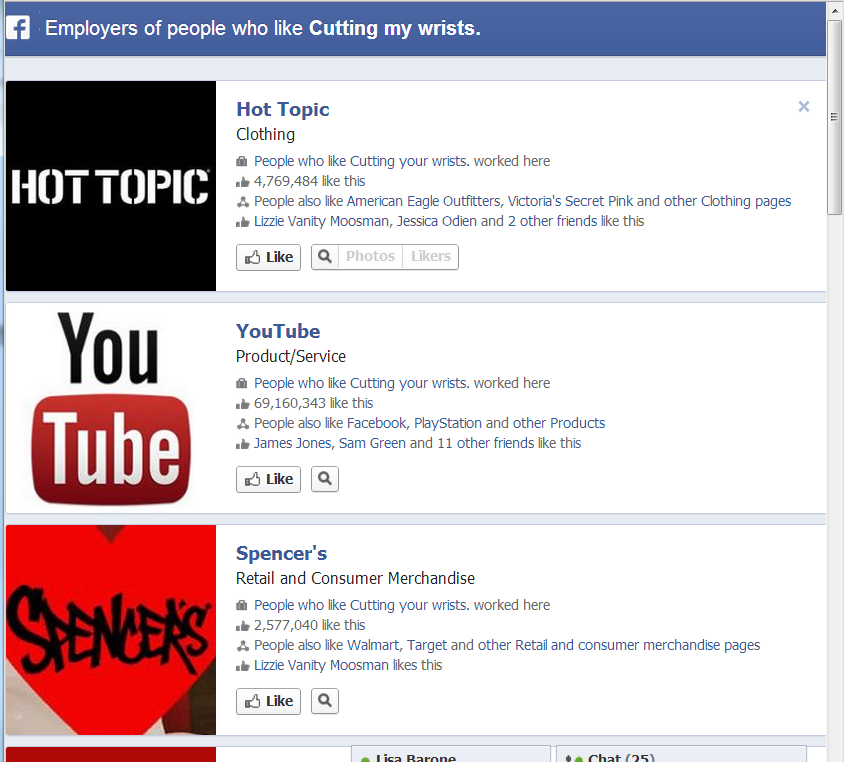Open '2 other friends' link
Image resolution: width=844 pixels, height=762 pixels.
(552, 221)
